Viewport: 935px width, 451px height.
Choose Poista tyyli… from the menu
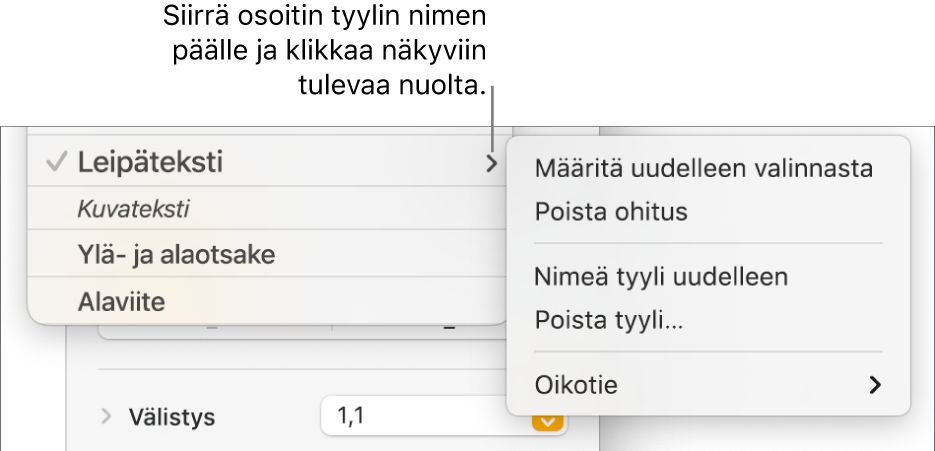[609, 320]
